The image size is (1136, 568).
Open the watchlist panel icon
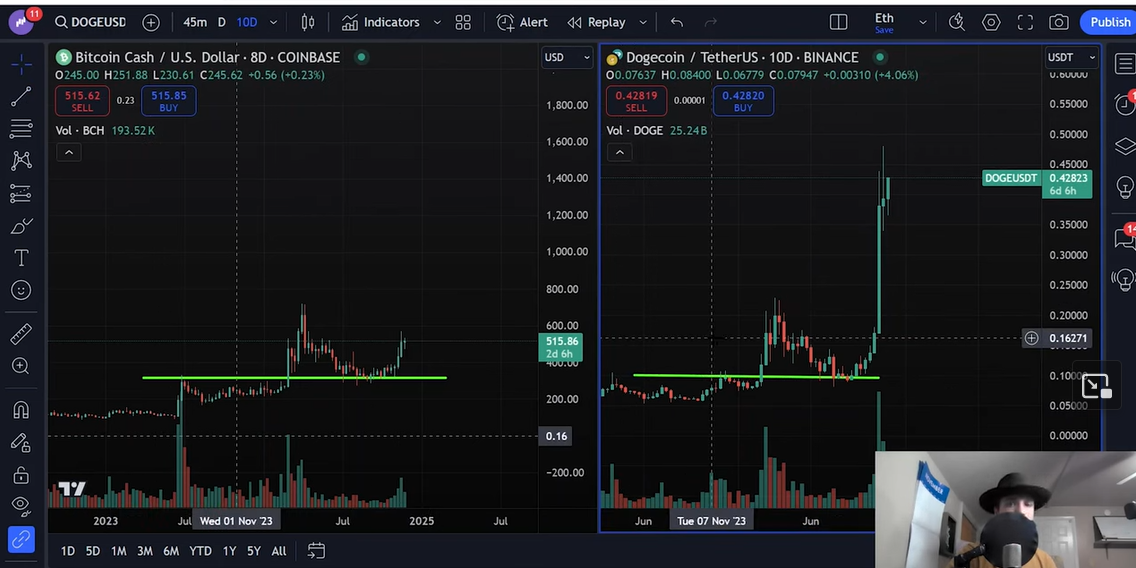(x=1124, y=64)
